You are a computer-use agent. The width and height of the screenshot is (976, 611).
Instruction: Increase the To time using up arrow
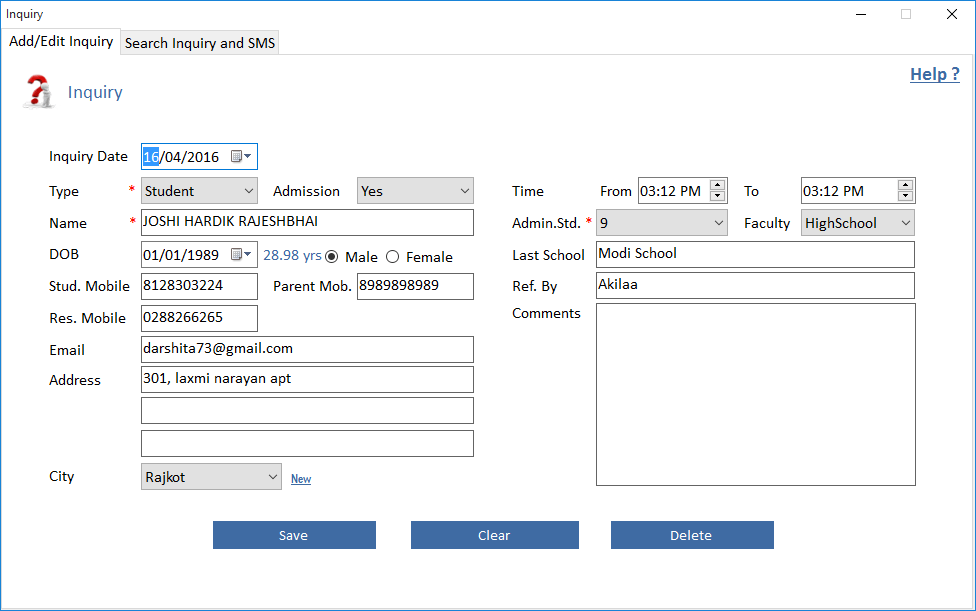[905, 185]
